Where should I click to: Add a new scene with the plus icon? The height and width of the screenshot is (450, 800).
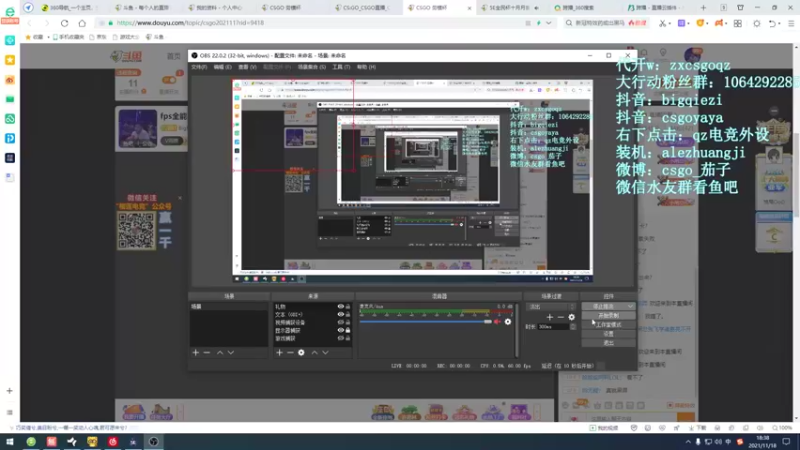(195, 353)
